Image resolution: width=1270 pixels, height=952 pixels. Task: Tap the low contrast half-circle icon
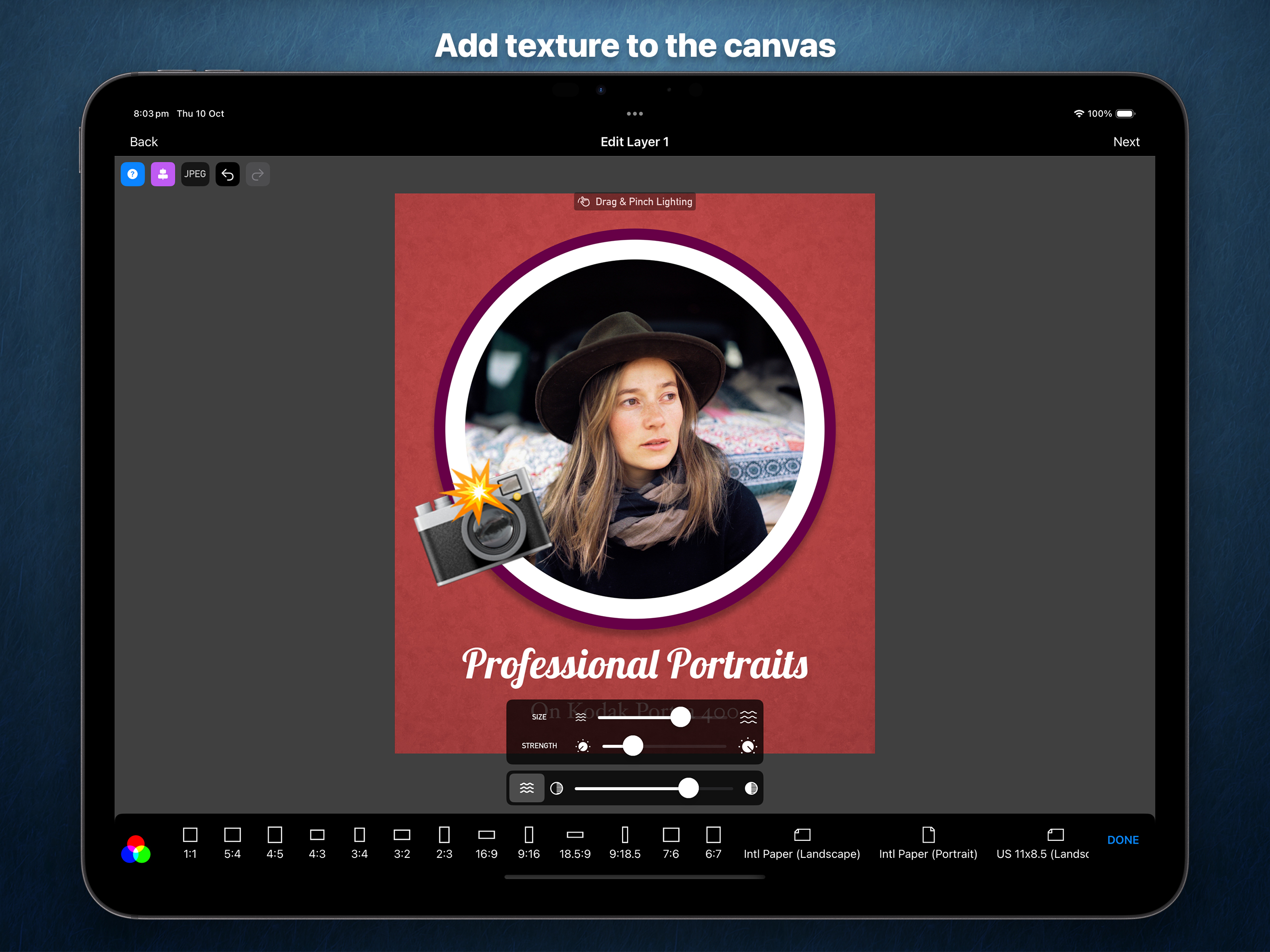[x=557, y=788]
